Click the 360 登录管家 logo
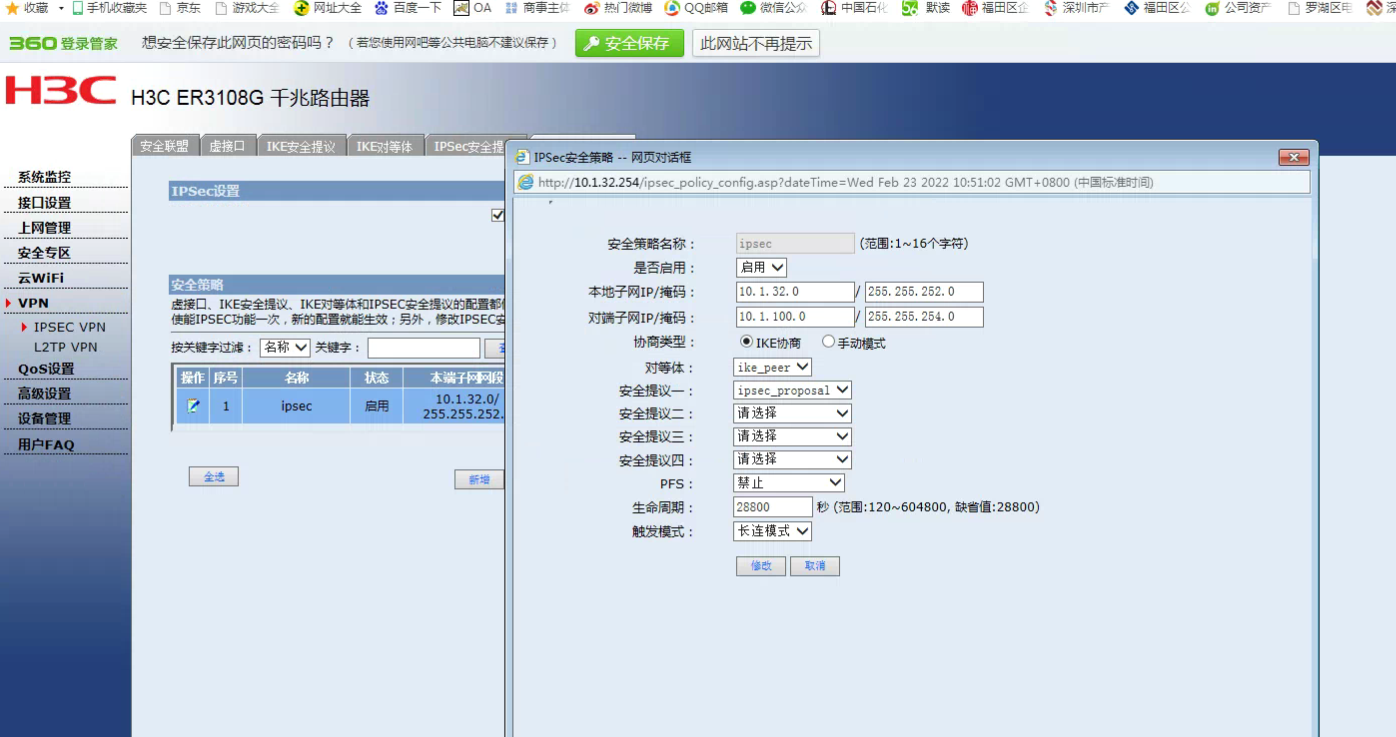Screen dimensions: 1396x737 tap(63, 44)
